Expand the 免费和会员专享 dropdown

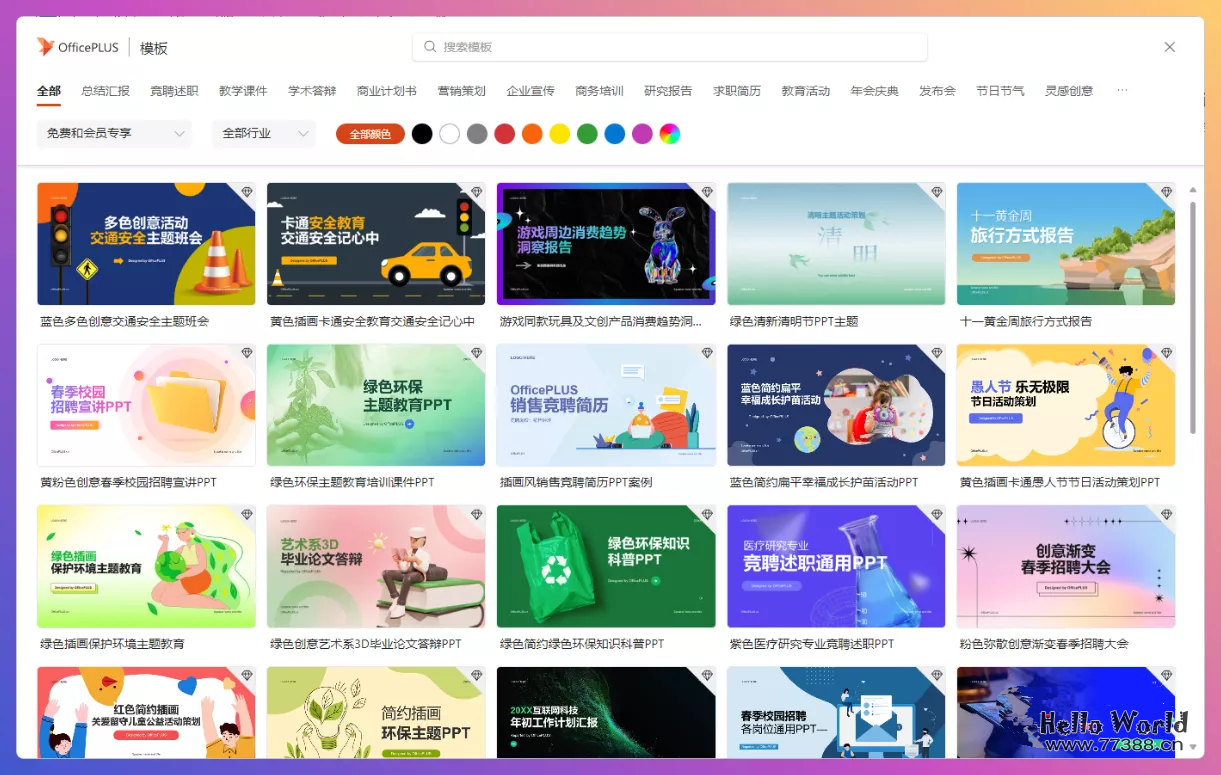[114, 134]
